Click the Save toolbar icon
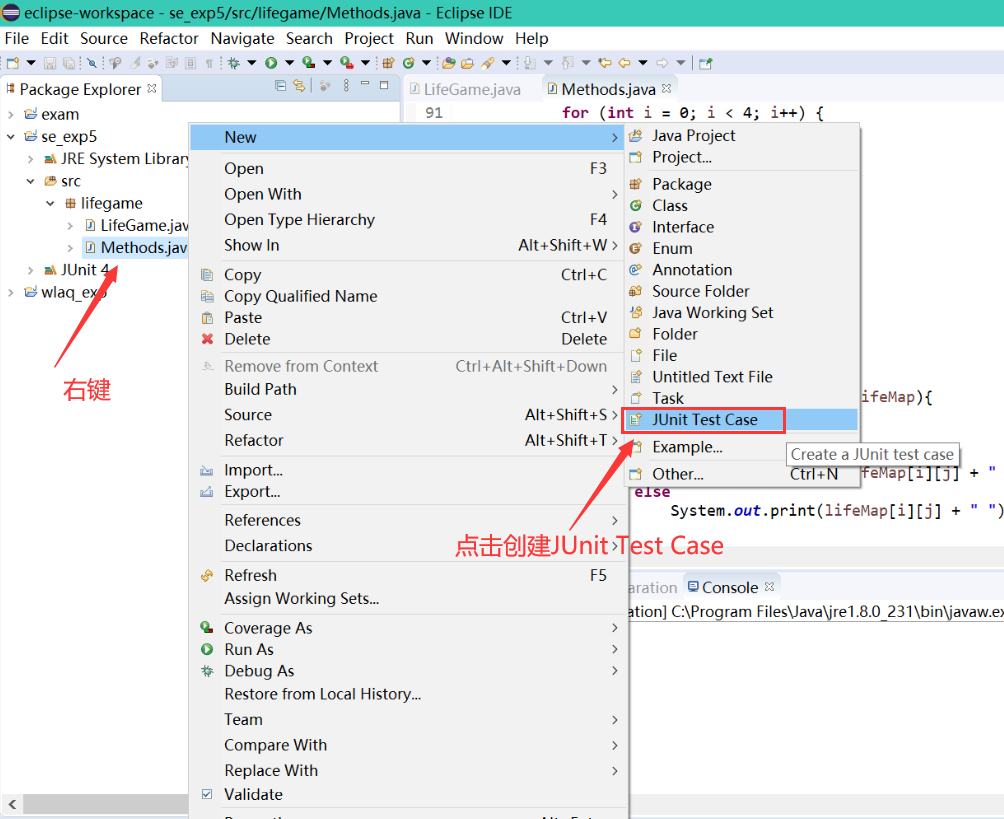This screenshot has width=1004, height=819. pyautogui.click(x=50, y=63)
